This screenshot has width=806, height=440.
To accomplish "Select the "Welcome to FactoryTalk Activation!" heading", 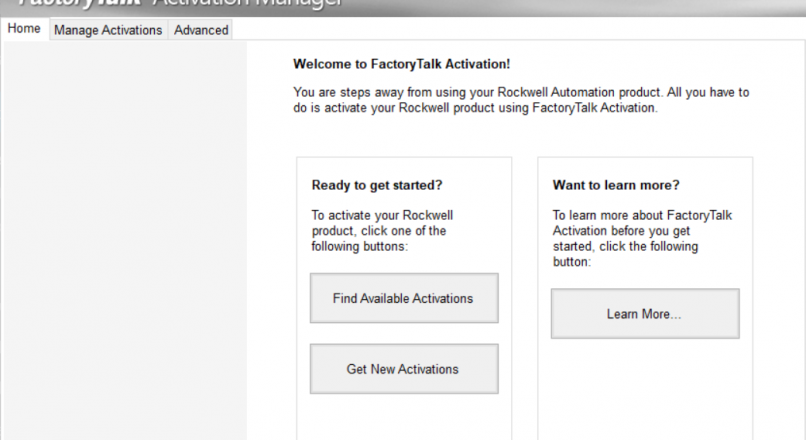I will [x=401, y=64].
